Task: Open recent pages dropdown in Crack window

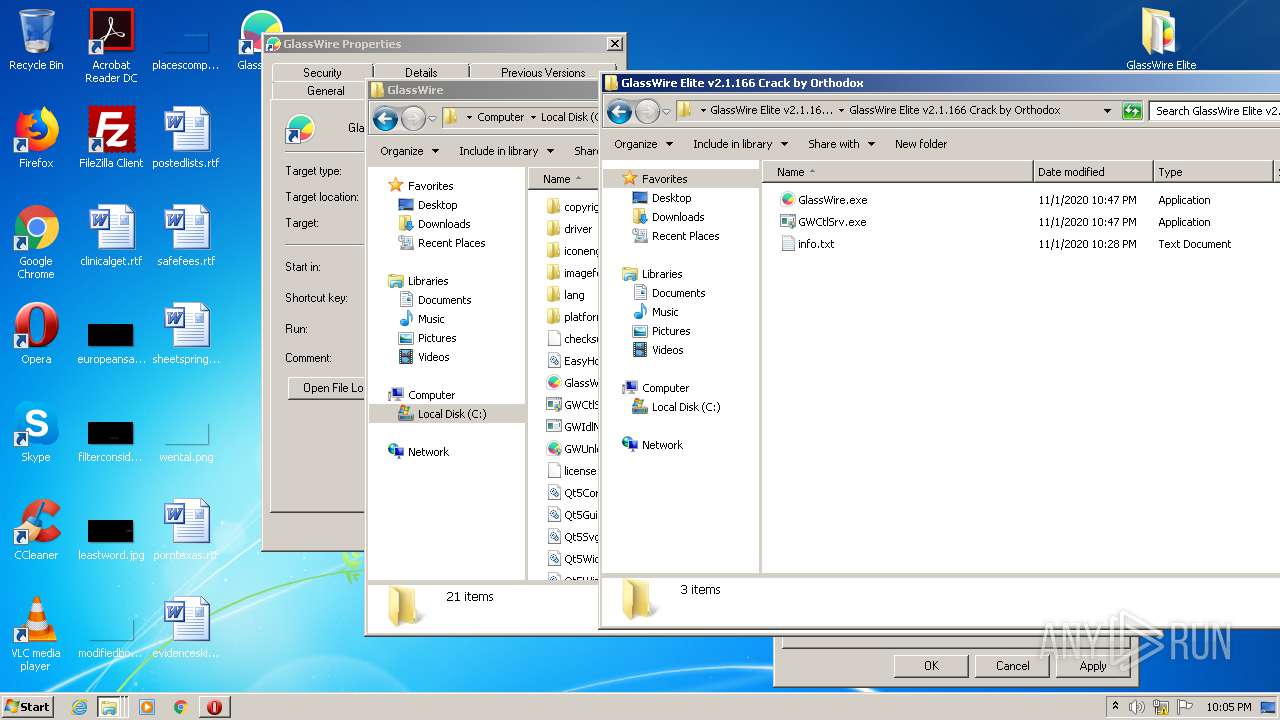Action: tap(668, 112)
